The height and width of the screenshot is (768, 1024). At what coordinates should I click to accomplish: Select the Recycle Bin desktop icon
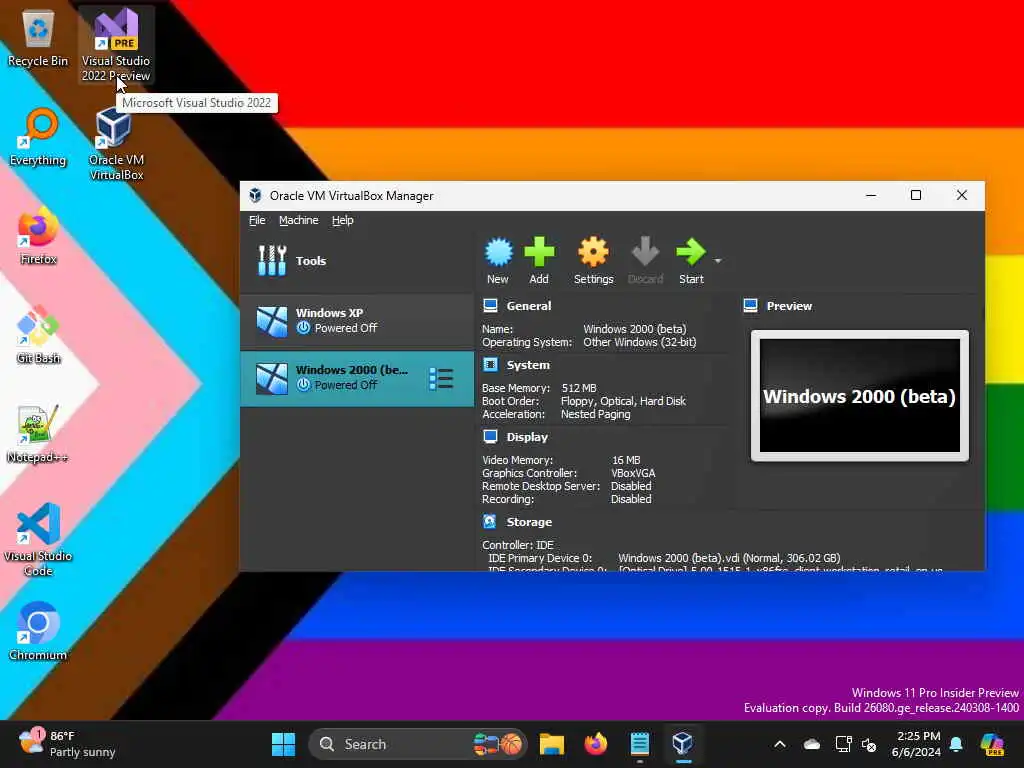[x=38, y=39]
